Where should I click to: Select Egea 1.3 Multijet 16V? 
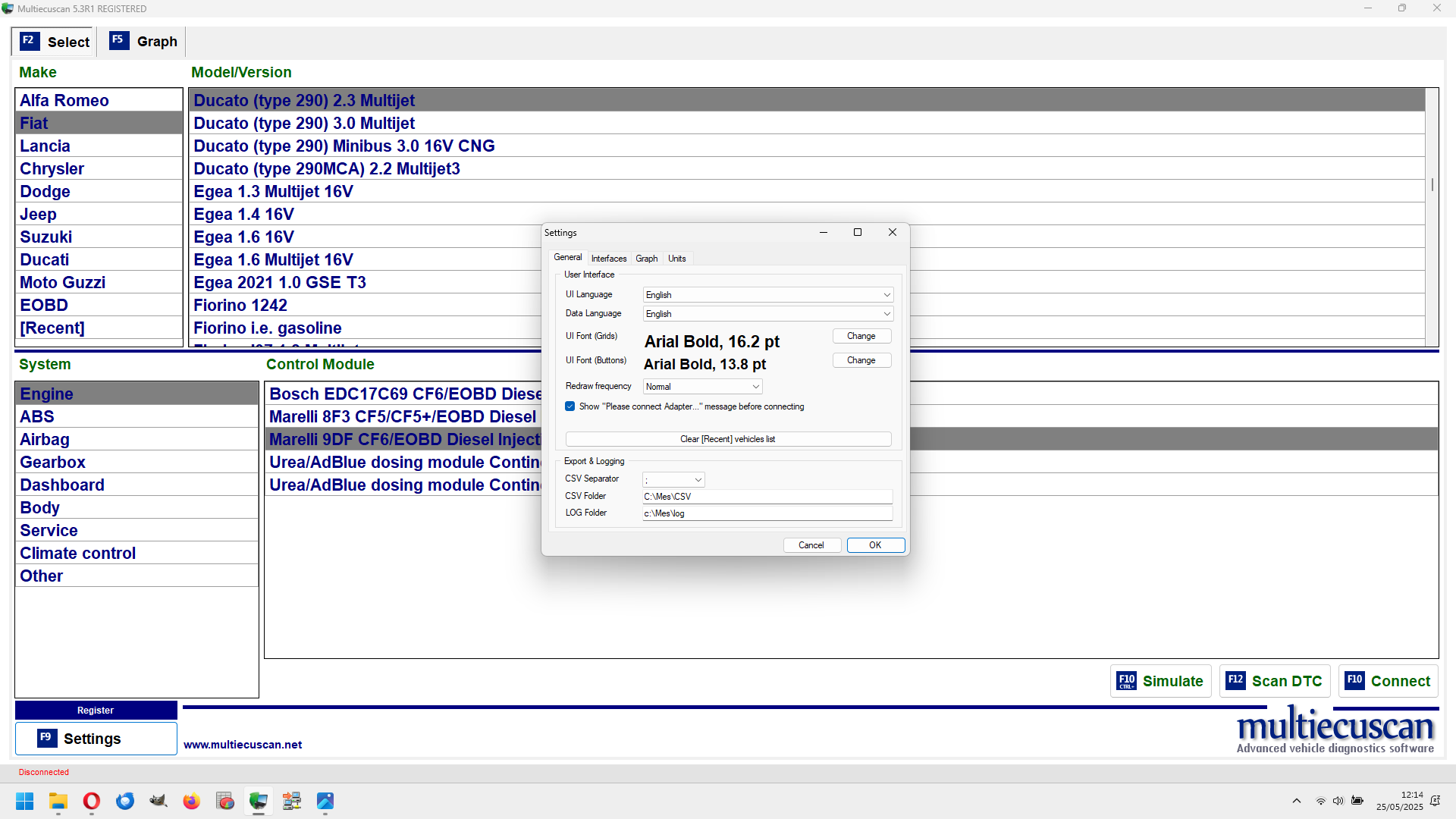(807, 192)
